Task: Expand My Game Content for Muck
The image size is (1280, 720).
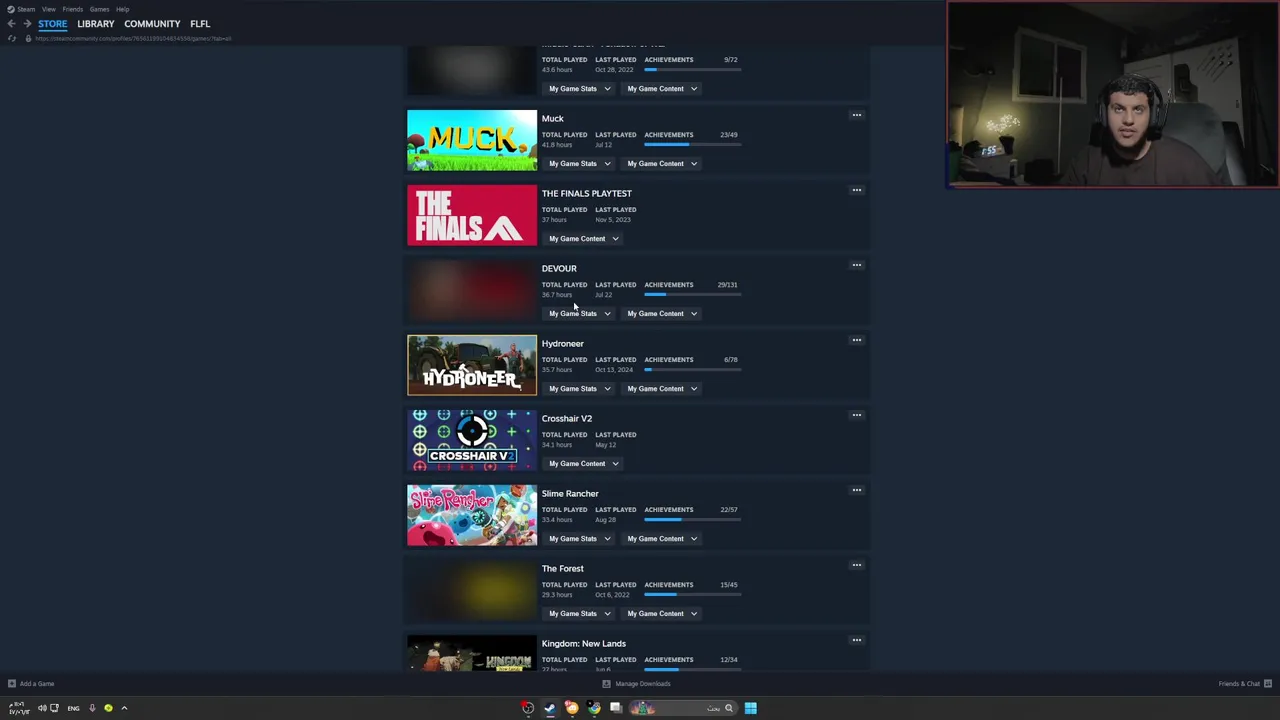Action: tap(662, 164)
